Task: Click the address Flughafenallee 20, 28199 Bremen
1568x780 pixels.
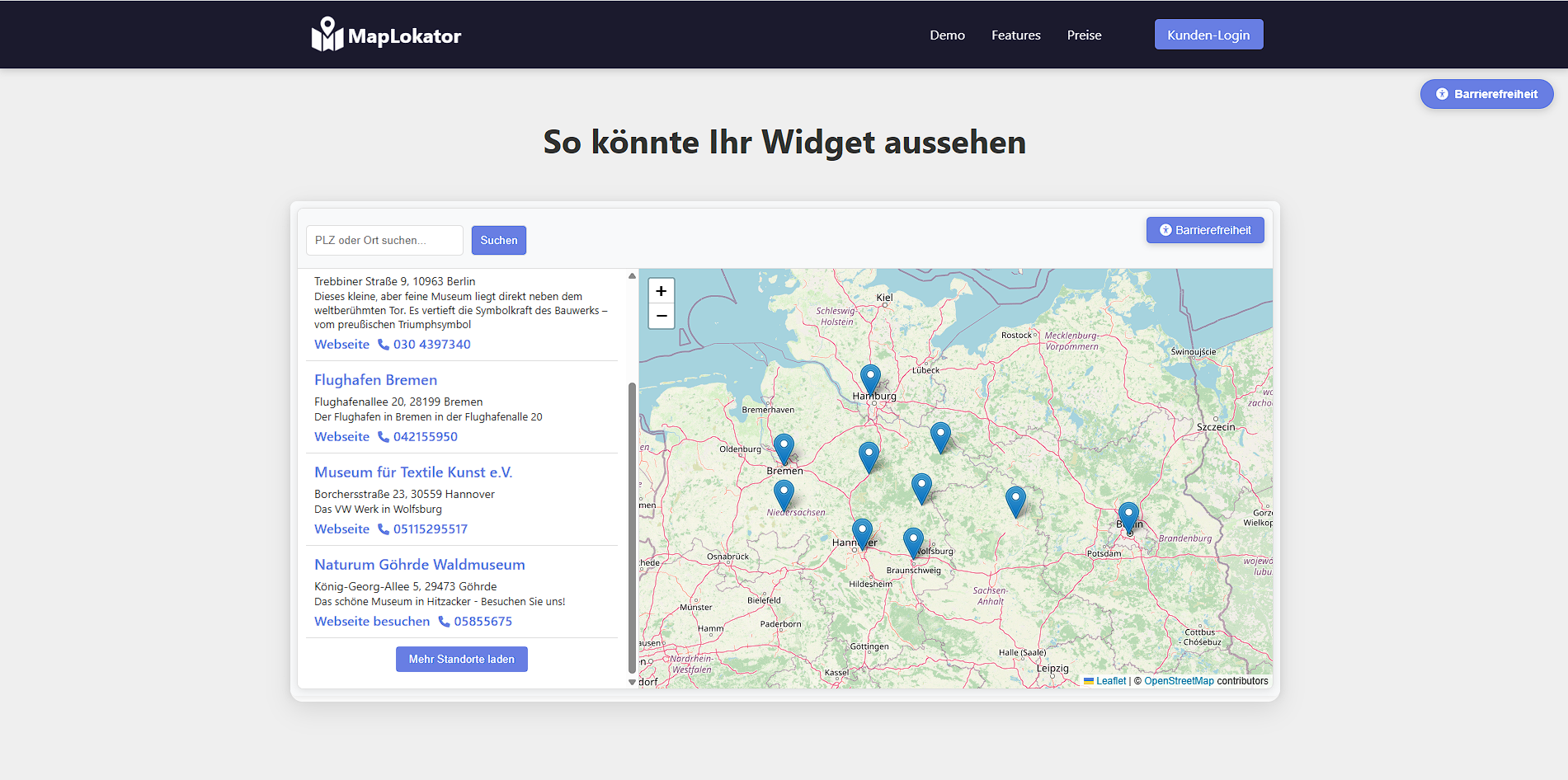Action: (x=398, y=402)
